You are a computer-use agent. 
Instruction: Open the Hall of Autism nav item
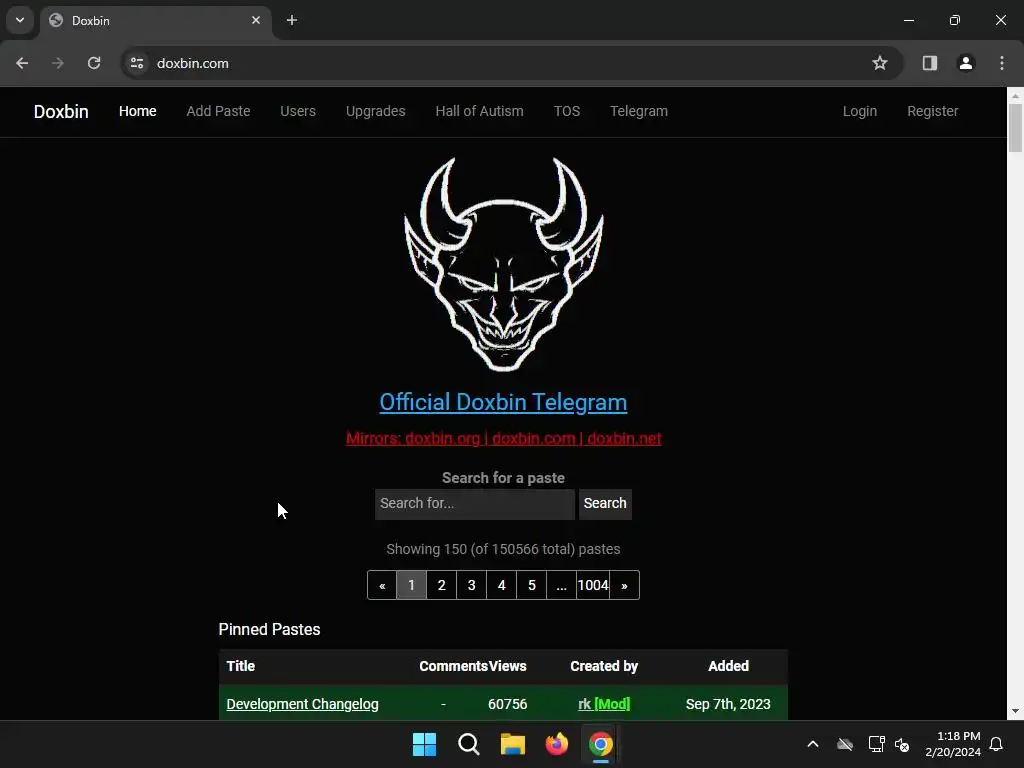479,111
